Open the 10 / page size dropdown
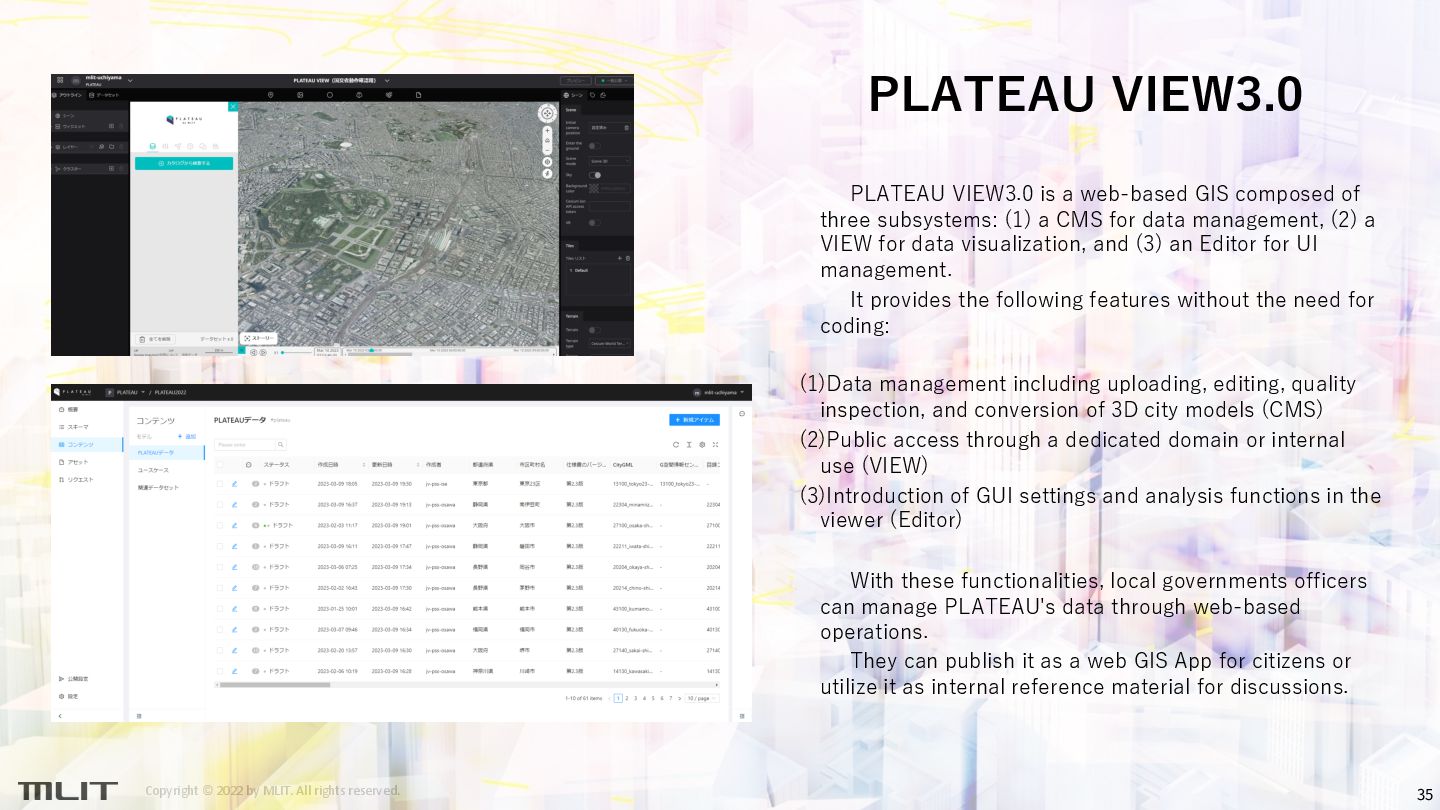1440x810 pixels. [x=702, y=698]
